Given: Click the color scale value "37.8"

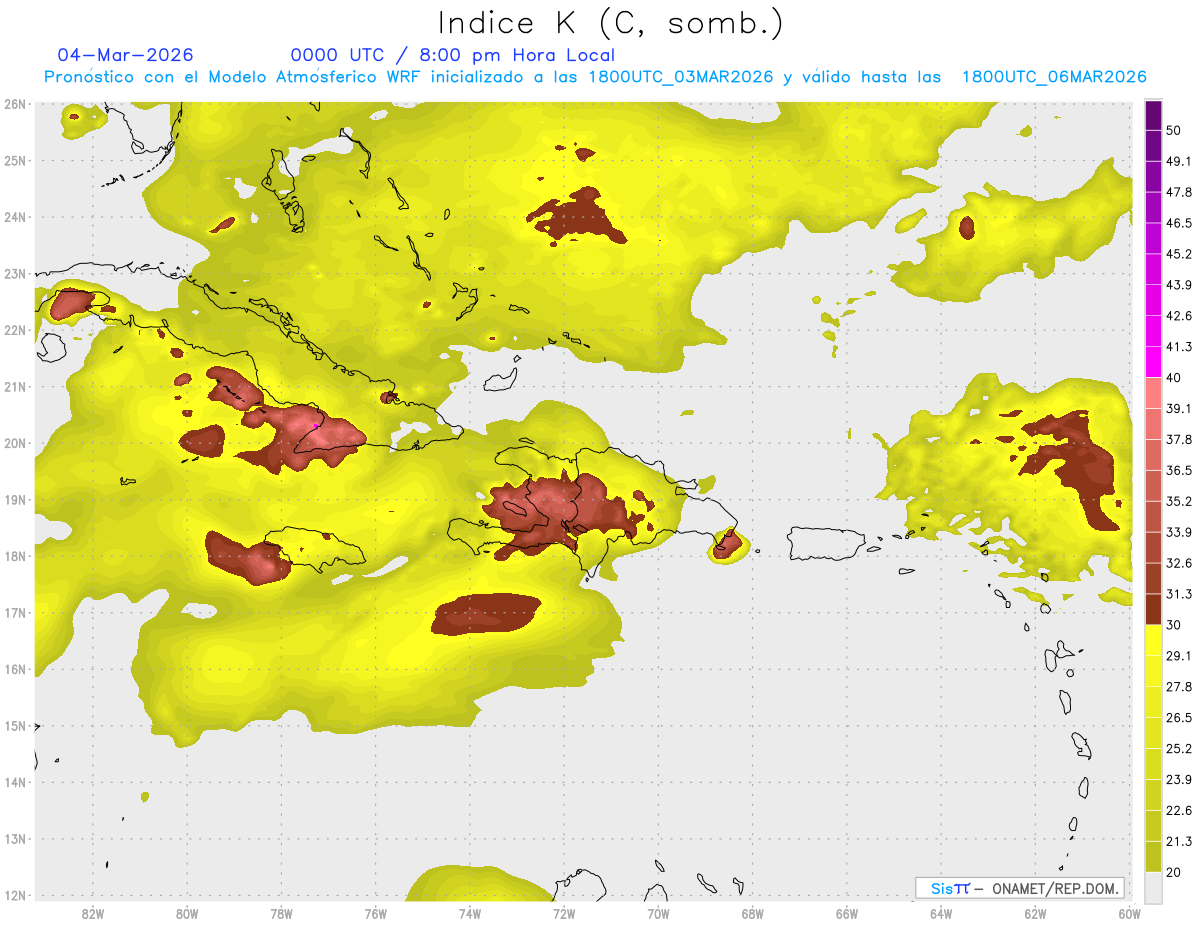Looking at the screenshot, I should coord(1178,439).
